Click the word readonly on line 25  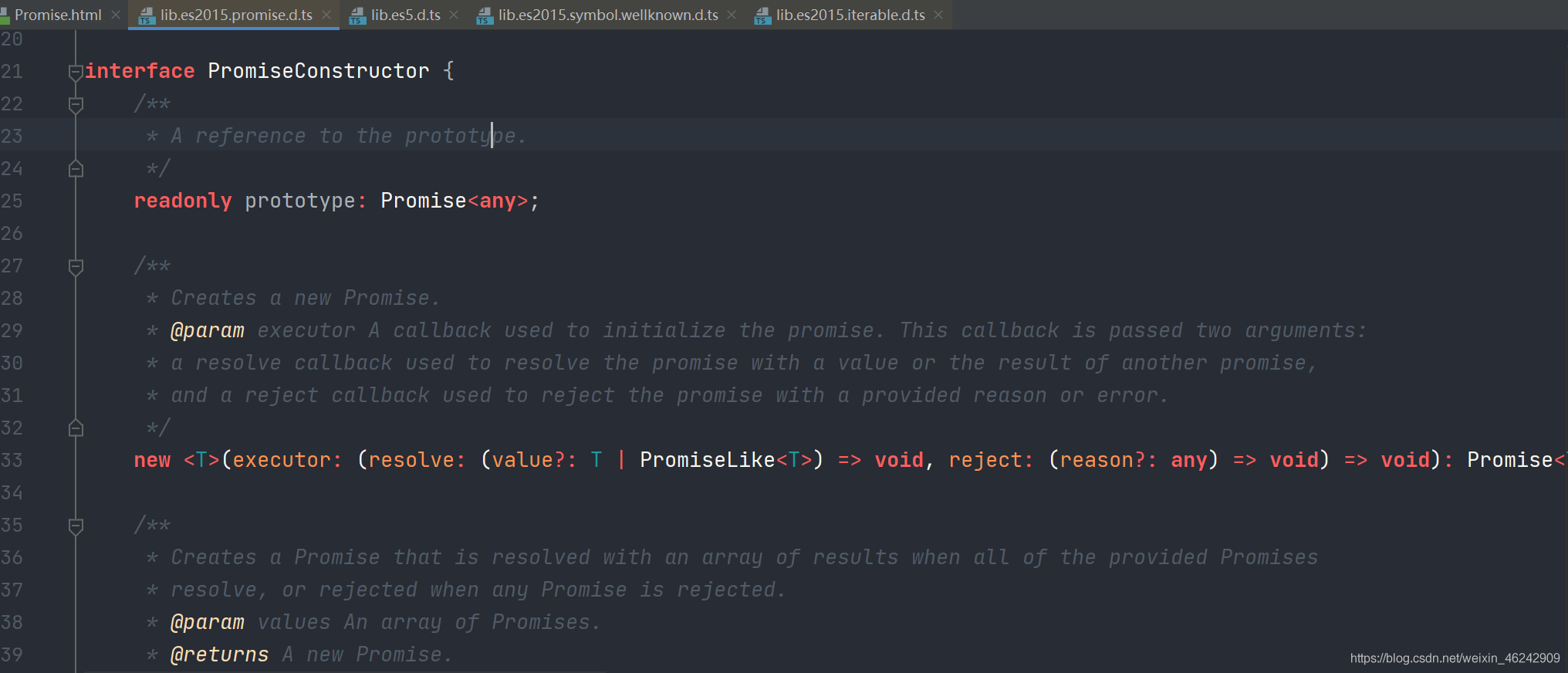[x=183, y=201]
